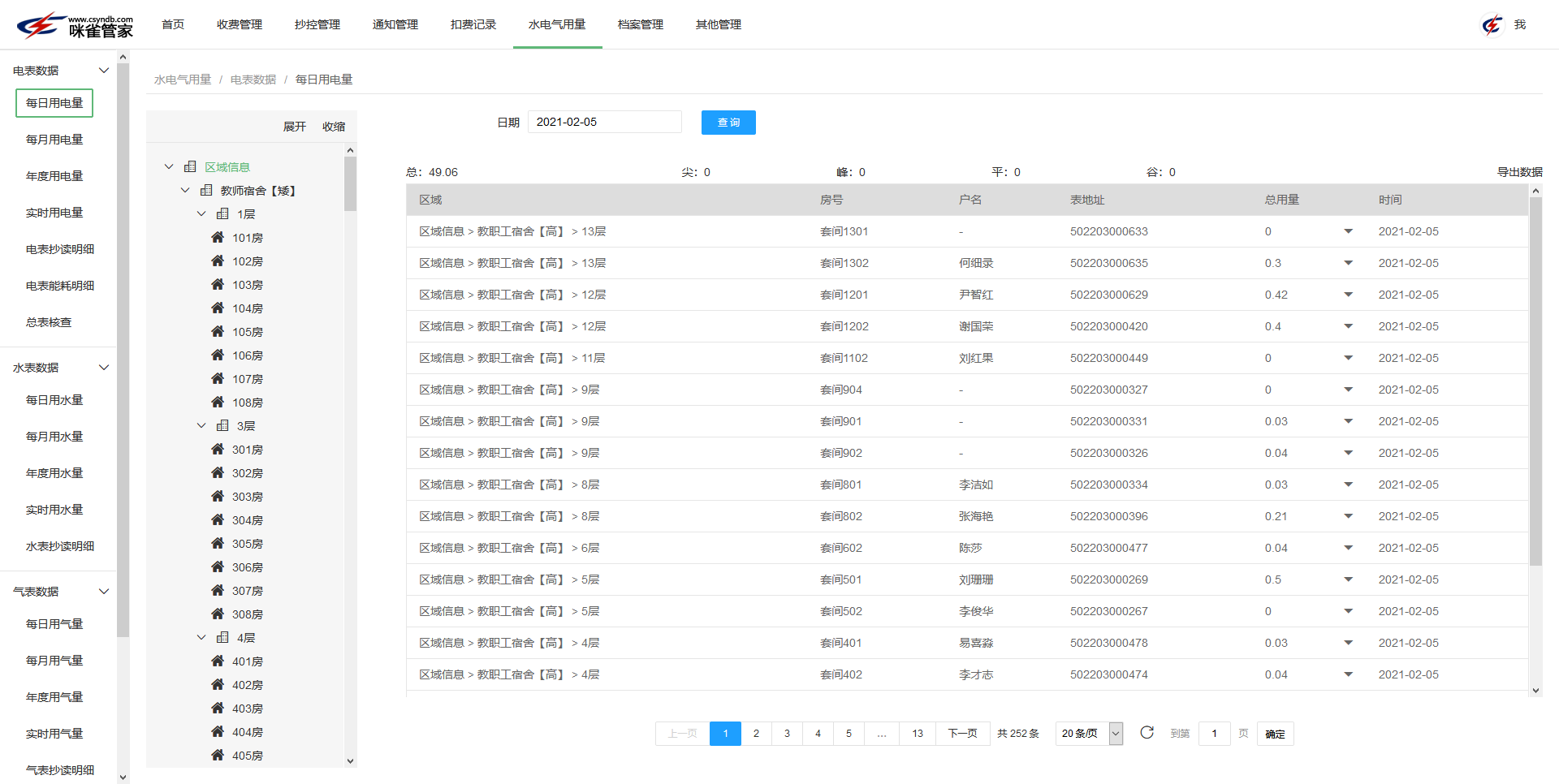Click the building icon beside 区域信息

point(189,166)
